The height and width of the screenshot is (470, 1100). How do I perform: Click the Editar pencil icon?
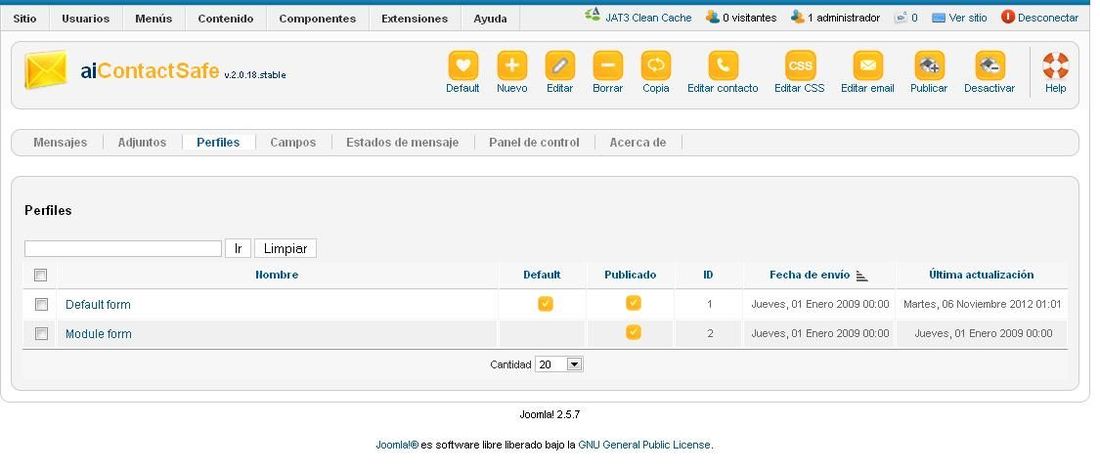560,66
